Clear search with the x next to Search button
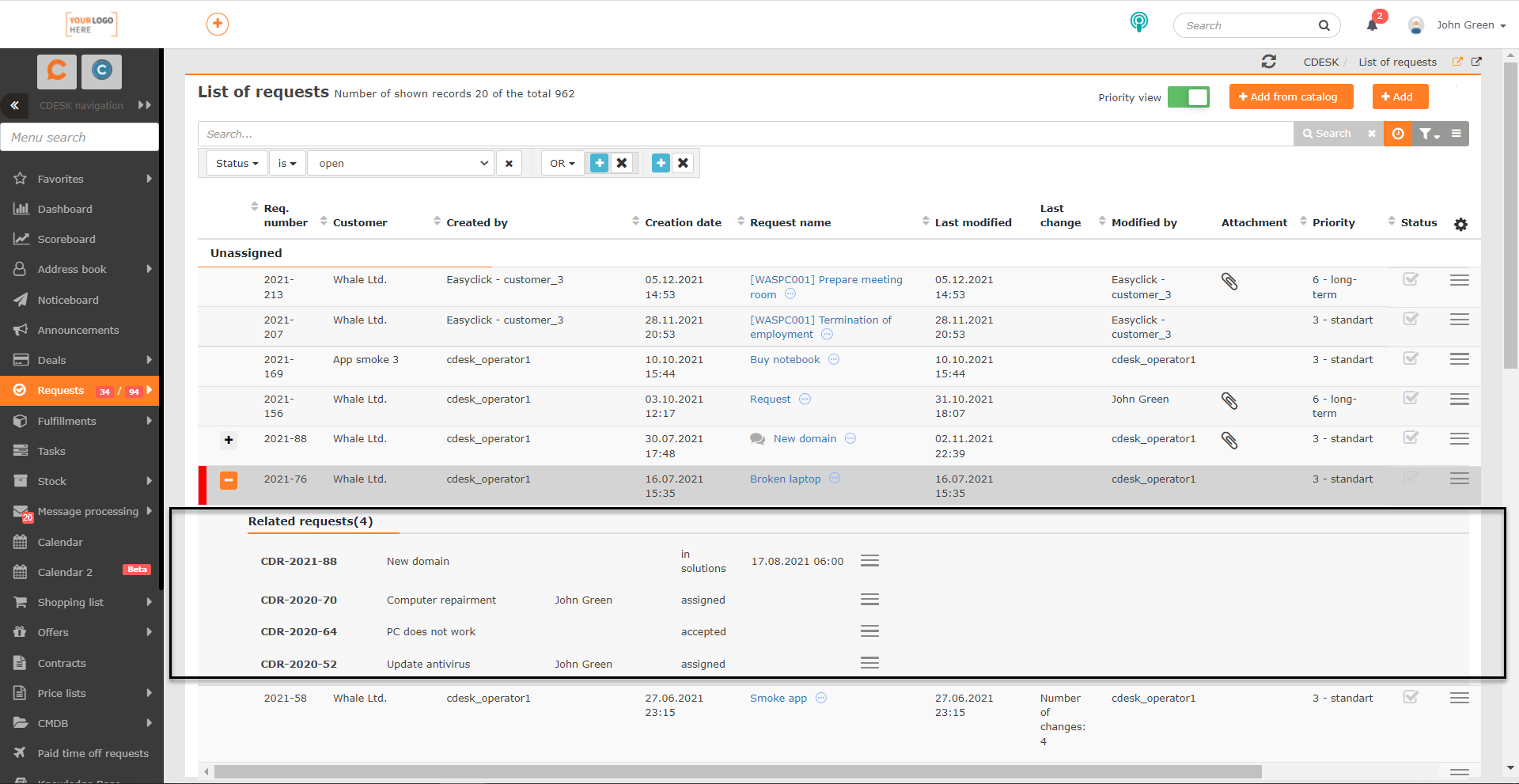This screenshot has width=1519, height=784. [x=1371, y=134]
